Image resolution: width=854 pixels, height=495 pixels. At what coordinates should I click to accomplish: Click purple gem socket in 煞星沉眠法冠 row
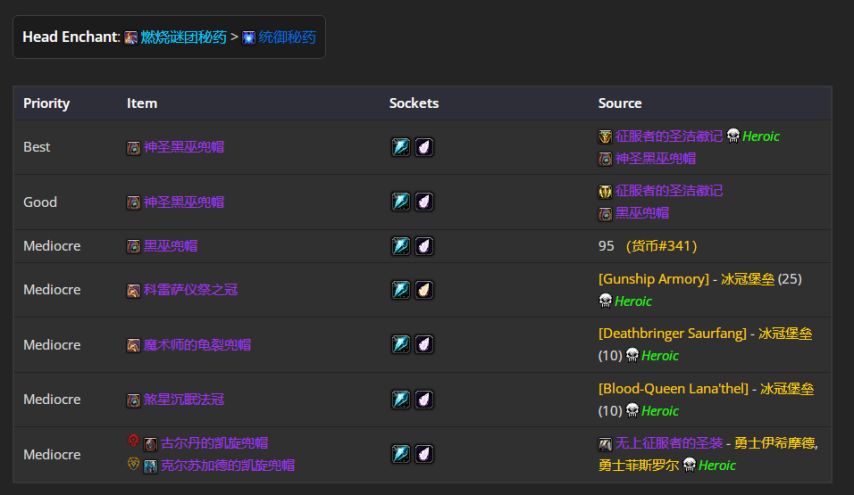click(424, 399)
